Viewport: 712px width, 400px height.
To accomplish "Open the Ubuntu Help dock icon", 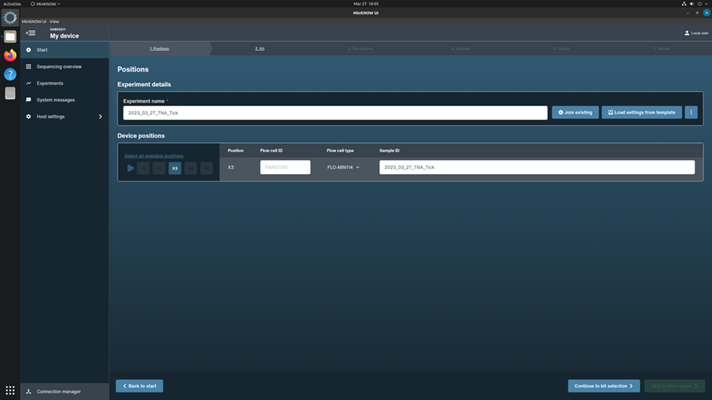I will pos(10,74).
